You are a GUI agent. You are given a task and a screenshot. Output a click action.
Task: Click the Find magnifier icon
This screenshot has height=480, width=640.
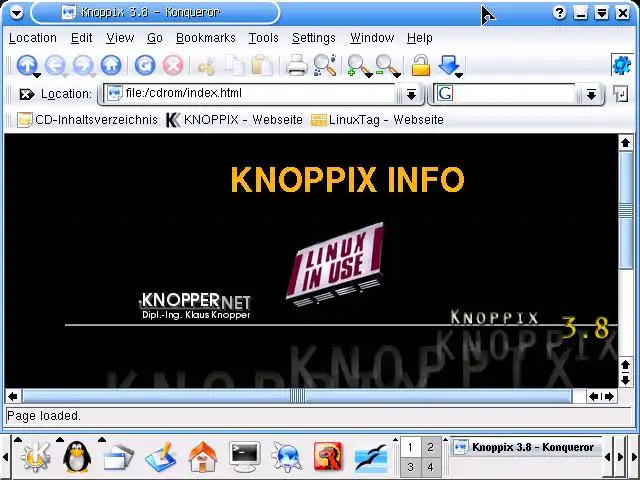pyautogui.click(x=325, y=65)
